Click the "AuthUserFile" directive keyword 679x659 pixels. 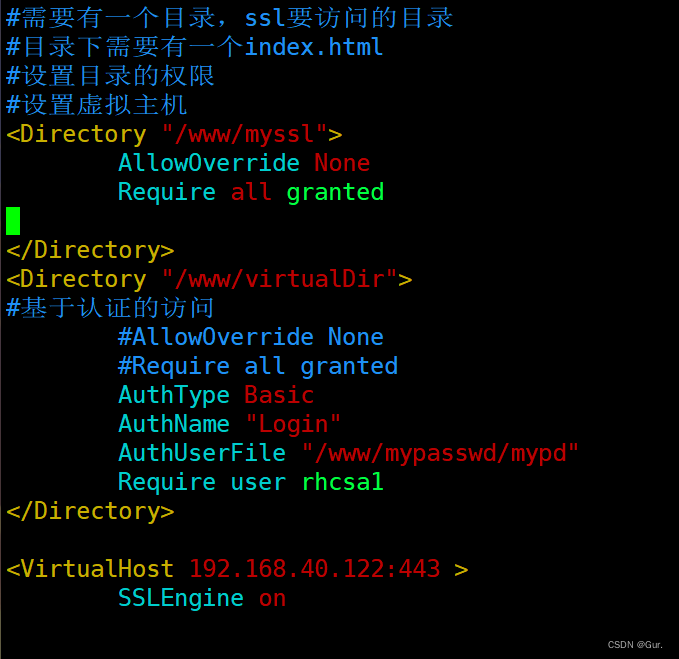point(201,453)
